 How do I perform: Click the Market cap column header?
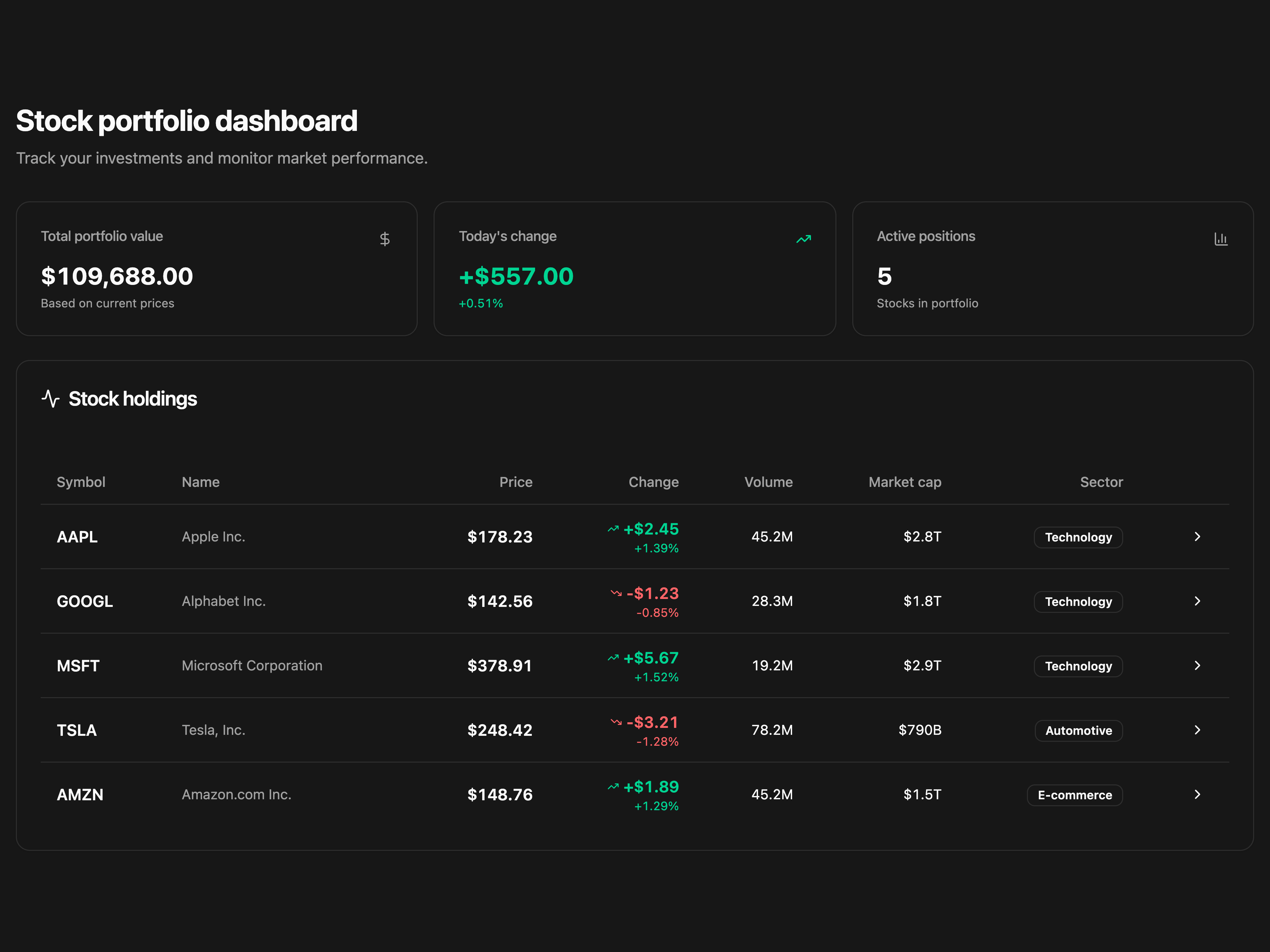click(x=905, y=482)
